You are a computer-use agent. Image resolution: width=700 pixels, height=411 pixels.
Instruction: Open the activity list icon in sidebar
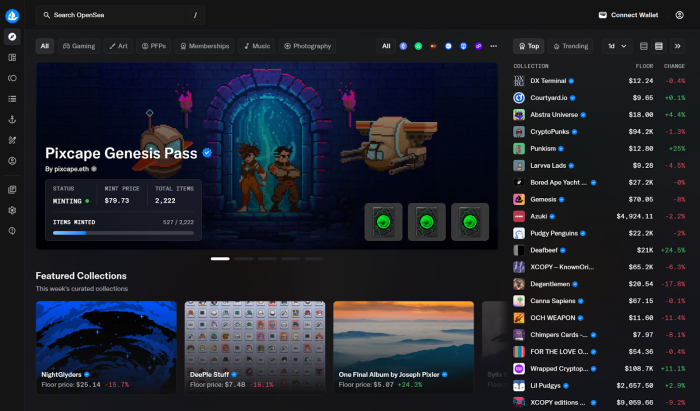pos(12,99)
